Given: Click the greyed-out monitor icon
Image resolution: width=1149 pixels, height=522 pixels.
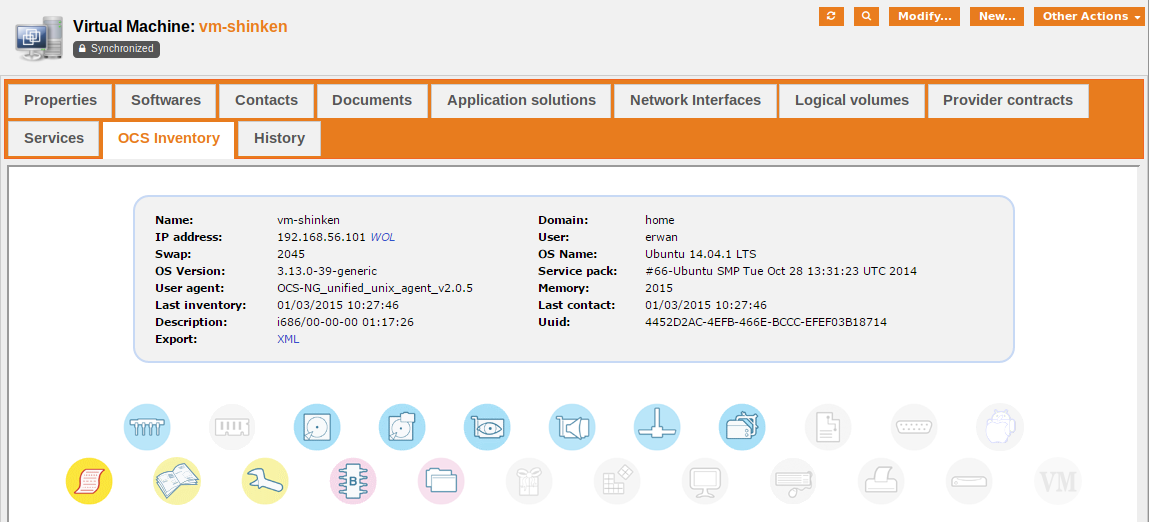Looking at the screenshot, I should click(x=705, y=481).
